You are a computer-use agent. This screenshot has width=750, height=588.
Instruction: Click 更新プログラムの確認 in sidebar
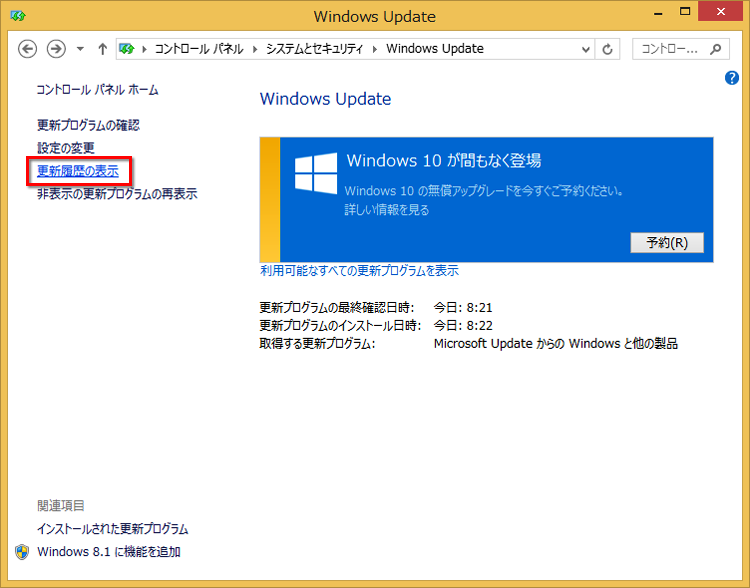pos(88,125)
